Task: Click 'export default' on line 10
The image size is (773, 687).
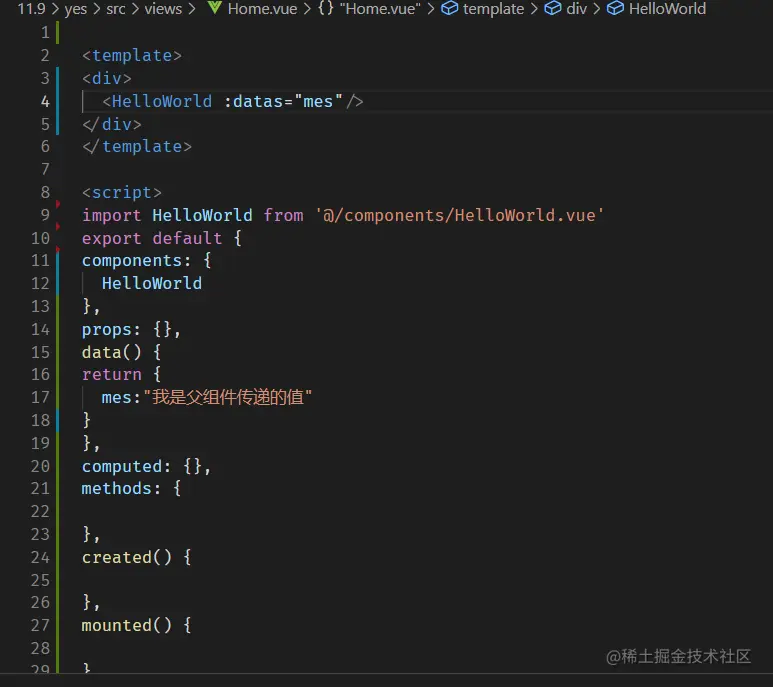Action: click(x=152, y=239)
